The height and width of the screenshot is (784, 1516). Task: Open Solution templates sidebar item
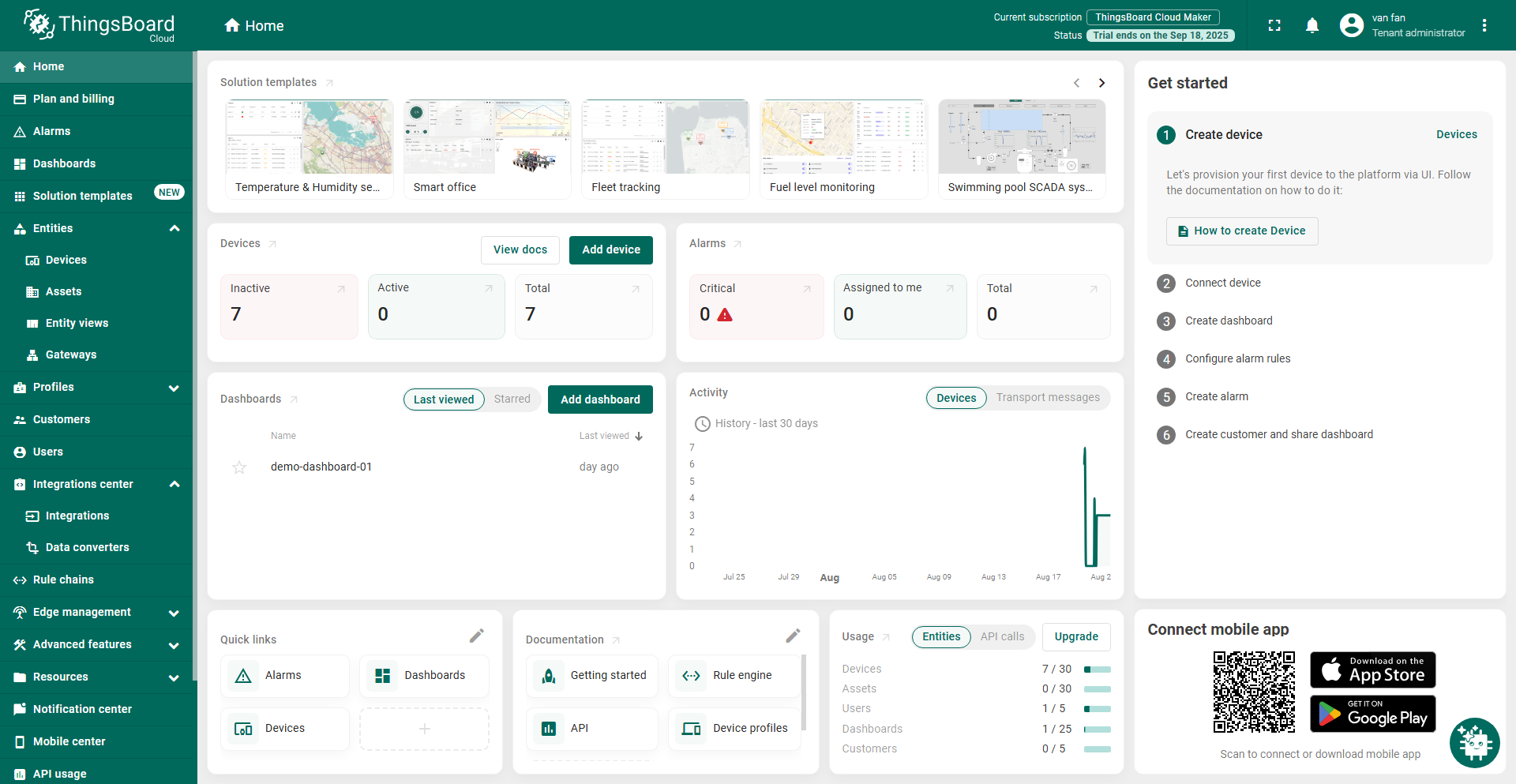tap(96, 196)
